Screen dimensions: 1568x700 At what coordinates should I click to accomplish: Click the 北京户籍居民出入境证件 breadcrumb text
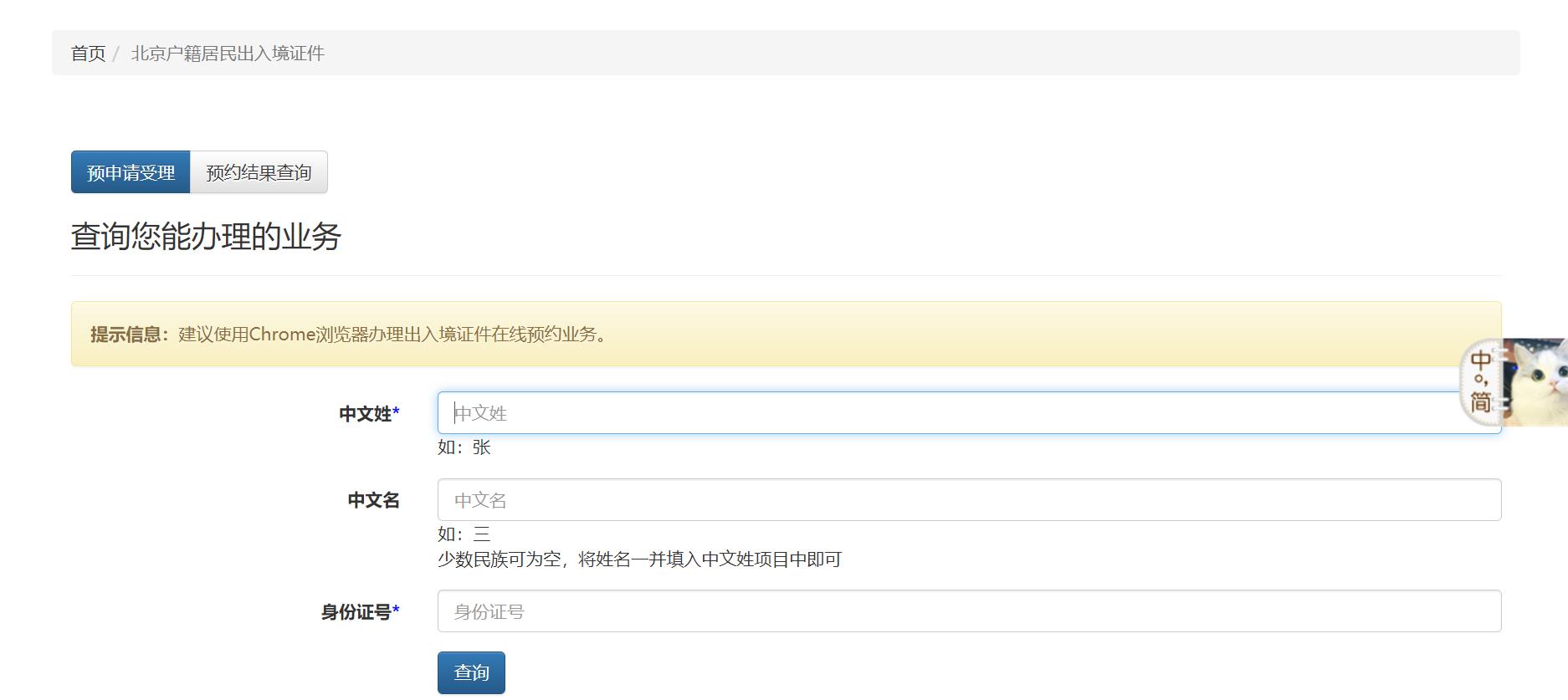pyautogui.click(x=228, y=54)
